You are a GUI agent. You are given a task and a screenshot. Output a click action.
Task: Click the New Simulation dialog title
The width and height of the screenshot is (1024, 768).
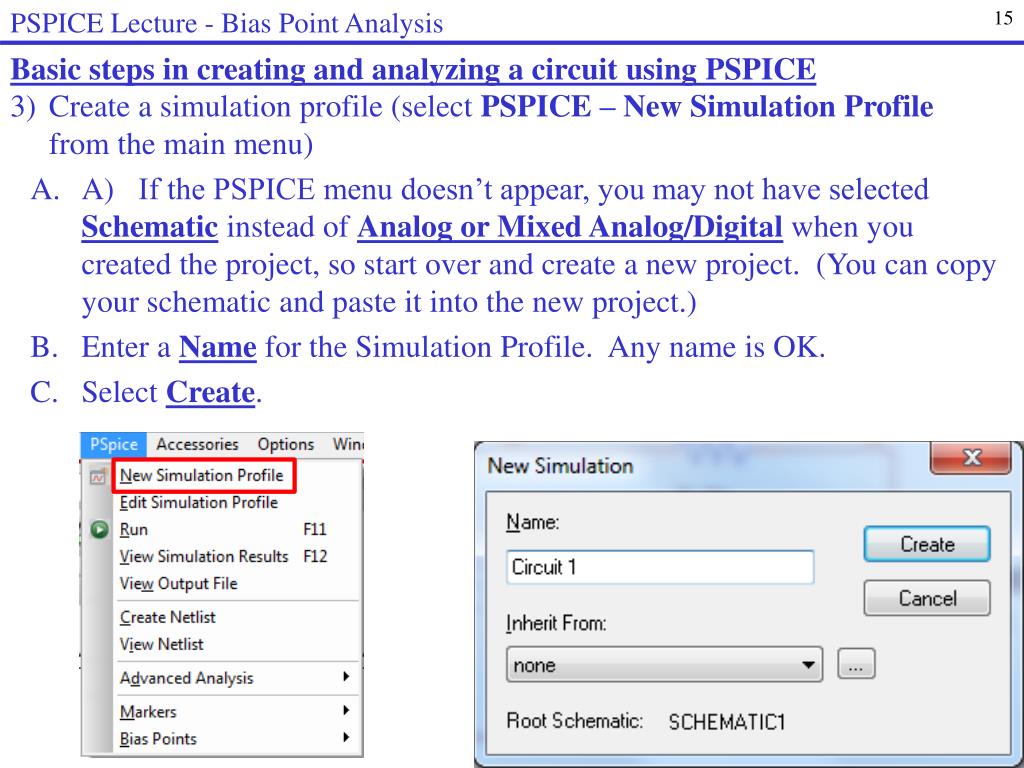pyautogui.click(x=560, y=466)
